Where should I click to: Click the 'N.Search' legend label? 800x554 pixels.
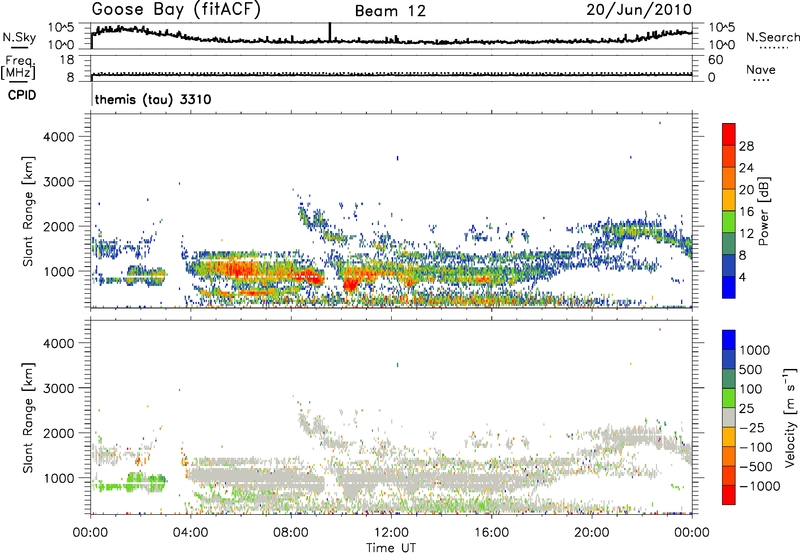[772, 37]
